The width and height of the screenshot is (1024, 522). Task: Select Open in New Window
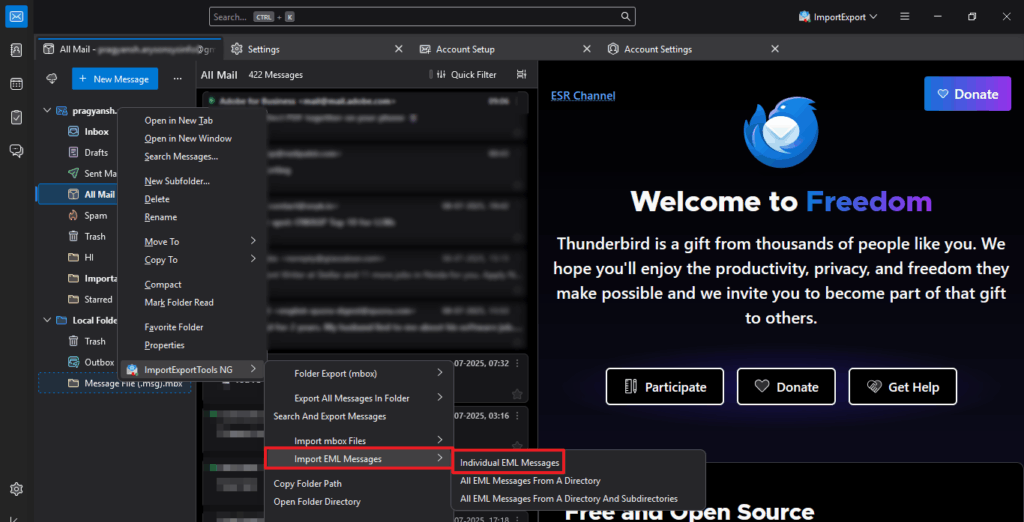coord(188,139)
